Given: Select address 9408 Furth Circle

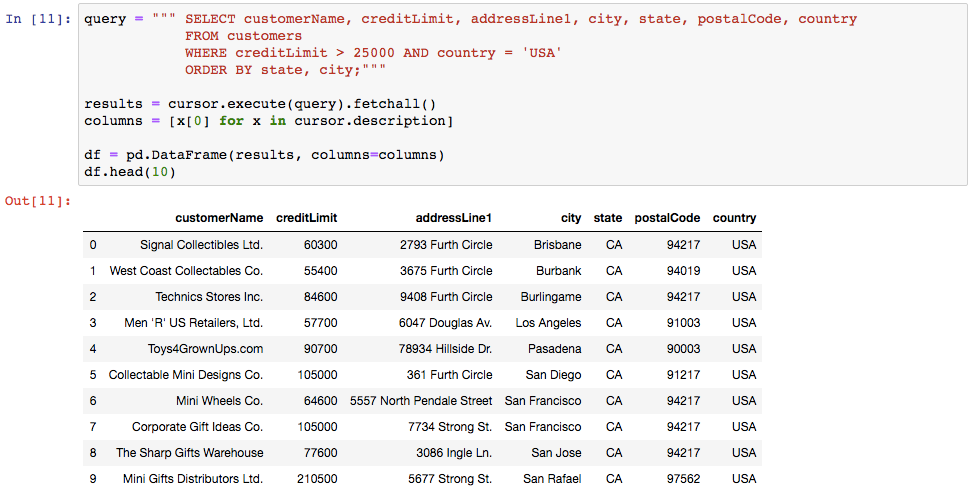Looking at the screenshot, I should (446, 297).
